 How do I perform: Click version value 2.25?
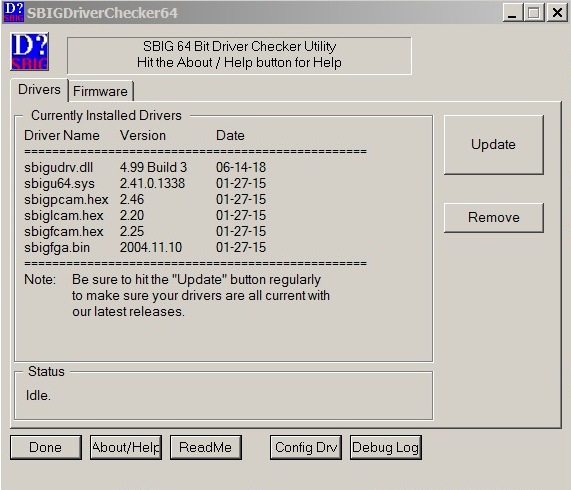132,232
